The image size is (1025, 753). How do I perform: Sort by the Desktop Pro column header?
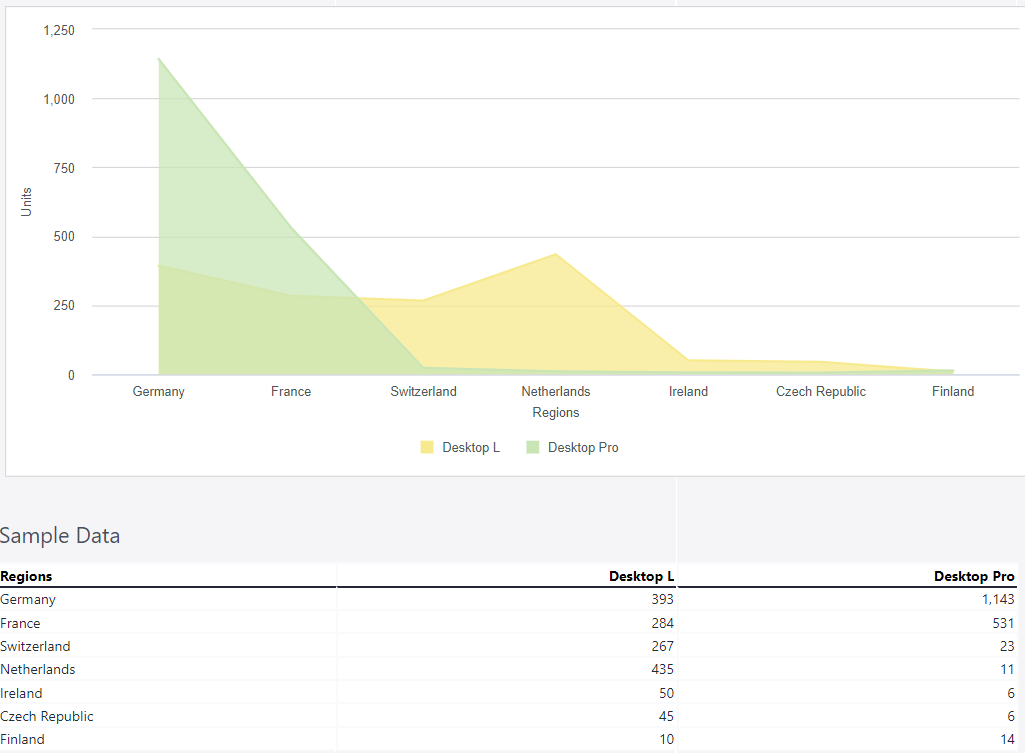click(973, 576)
